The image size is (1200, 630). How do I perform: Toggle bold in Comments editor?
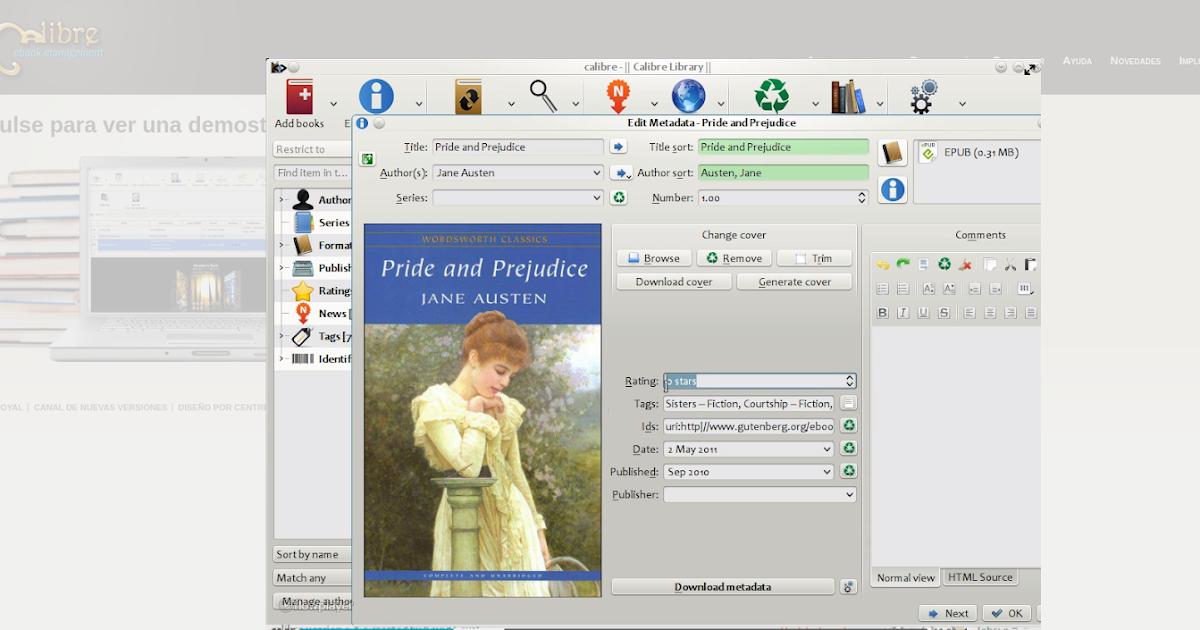point(883,313)
